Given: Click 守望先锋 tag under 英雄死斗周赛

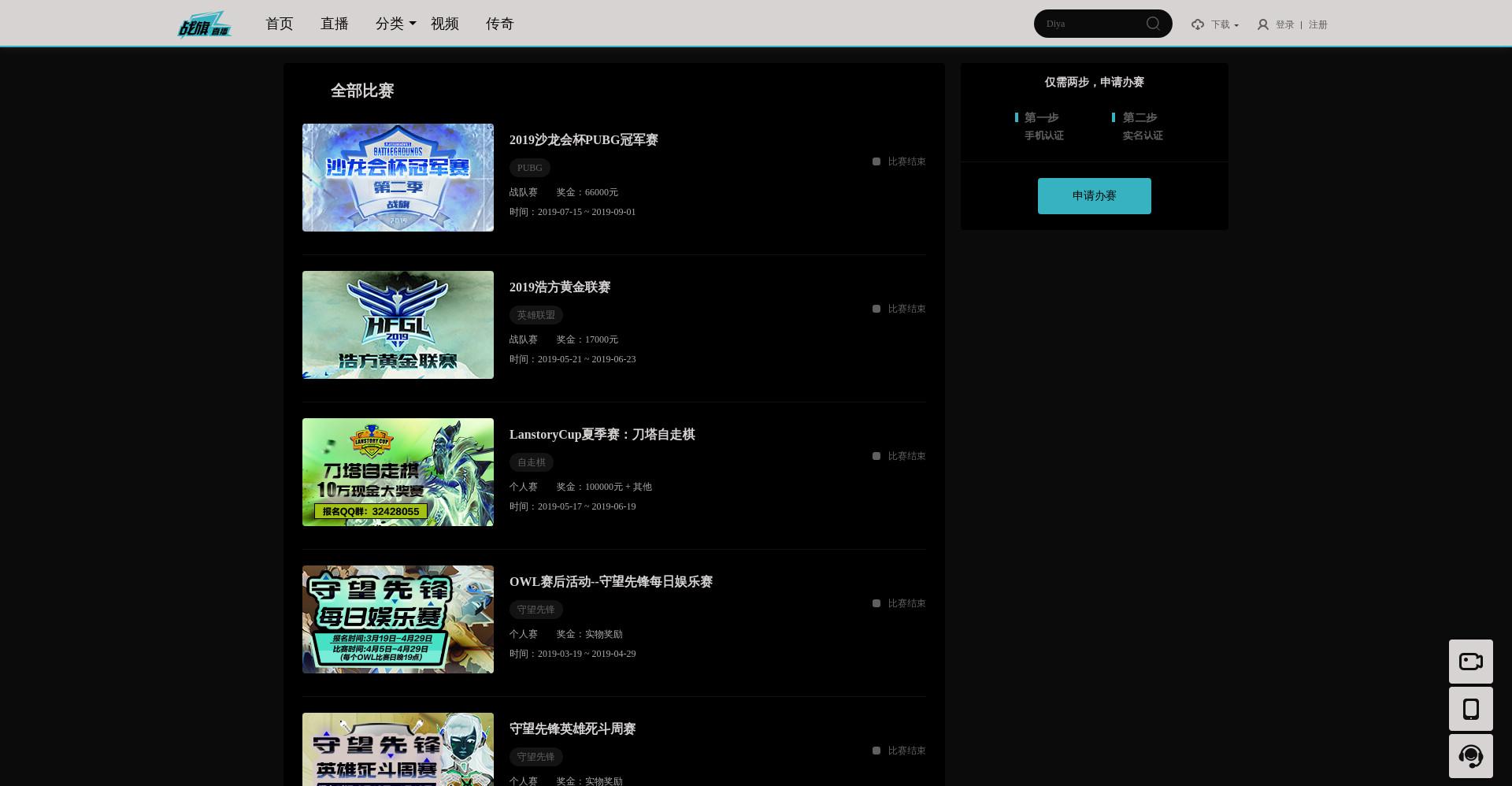Looking at the screenshot, I should point(536,757).
